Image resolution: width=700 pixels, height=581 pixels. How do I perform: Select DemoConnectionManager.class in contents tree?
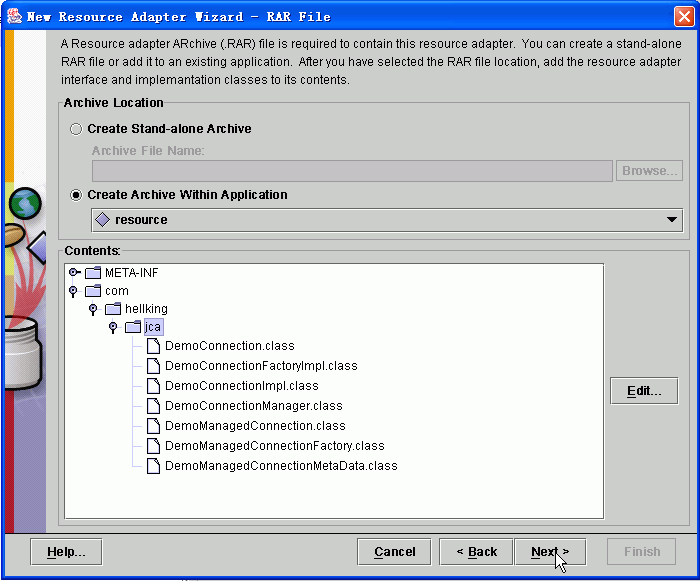254,406
